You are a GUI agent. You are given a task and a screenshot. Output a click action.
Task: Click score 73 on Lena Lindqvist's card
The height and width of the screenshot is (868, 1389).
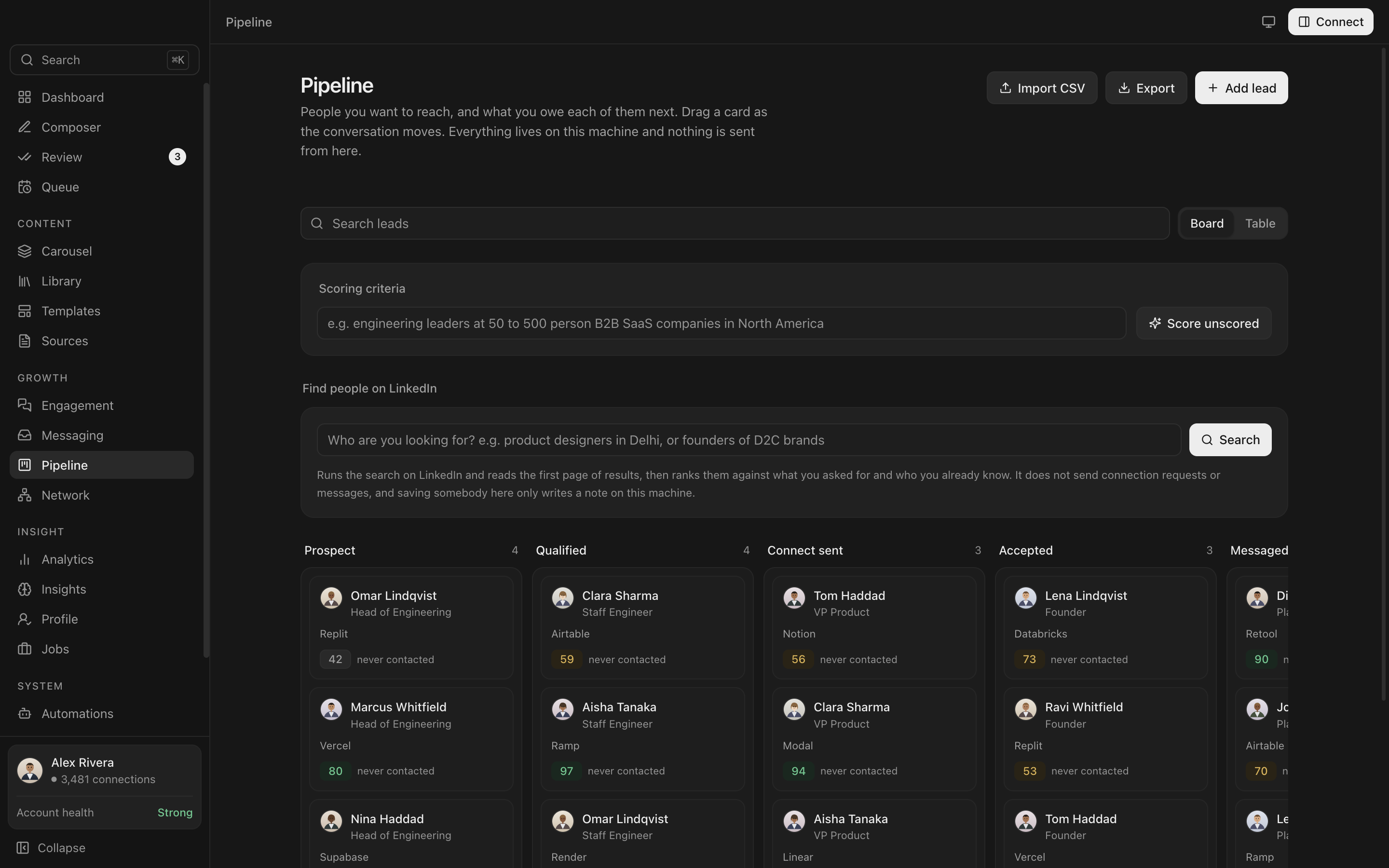click(x=1029, y=659)
